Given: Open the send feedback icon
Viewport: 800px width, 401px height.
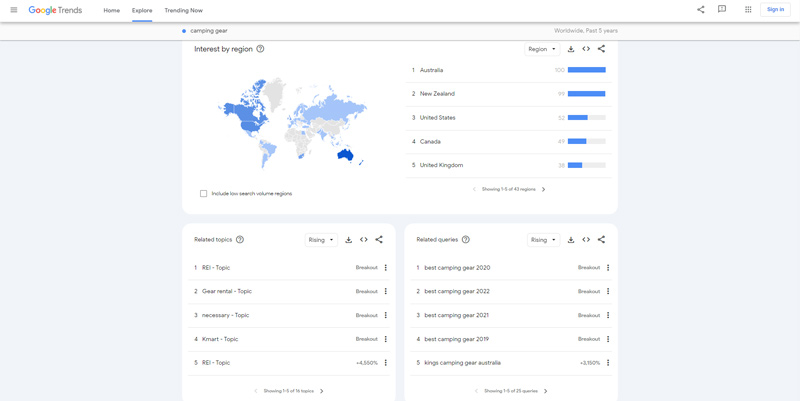Looking at the screenshot, I should [x=722, y=10].
